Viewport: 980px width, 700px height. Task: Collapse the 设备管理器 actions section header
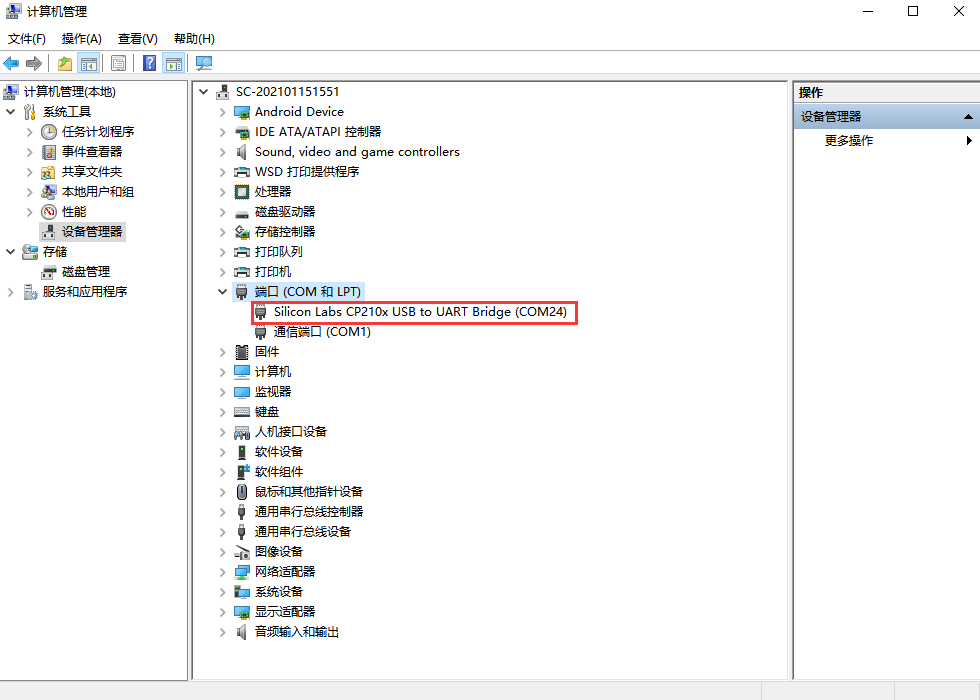(967, 117)
